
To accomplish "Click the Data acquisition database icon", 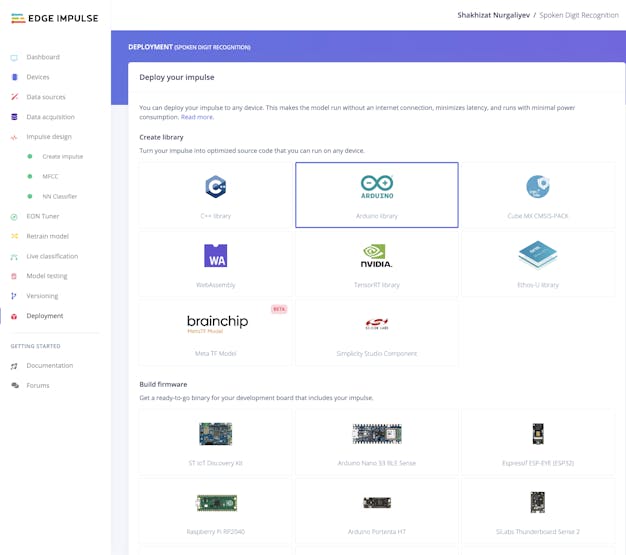I will click(x=14, y=117).
